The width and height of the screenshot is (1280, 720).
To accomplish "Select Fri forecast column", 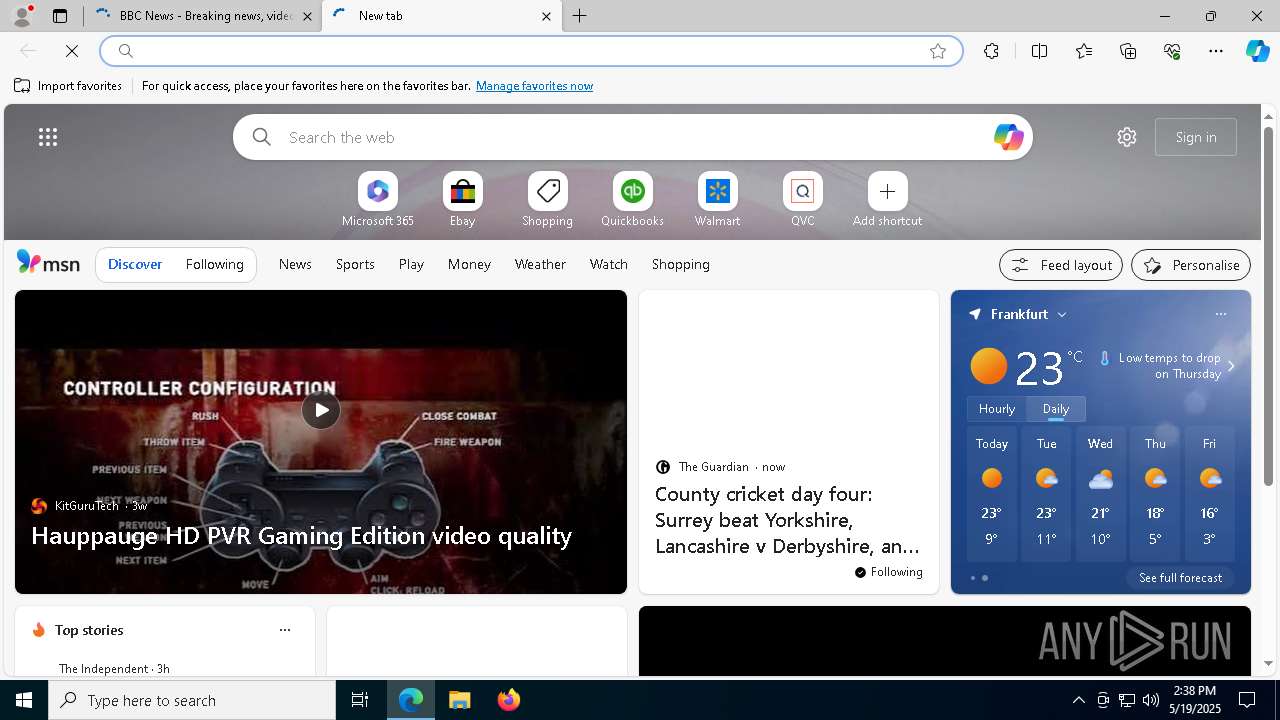I will [1209, 494].
